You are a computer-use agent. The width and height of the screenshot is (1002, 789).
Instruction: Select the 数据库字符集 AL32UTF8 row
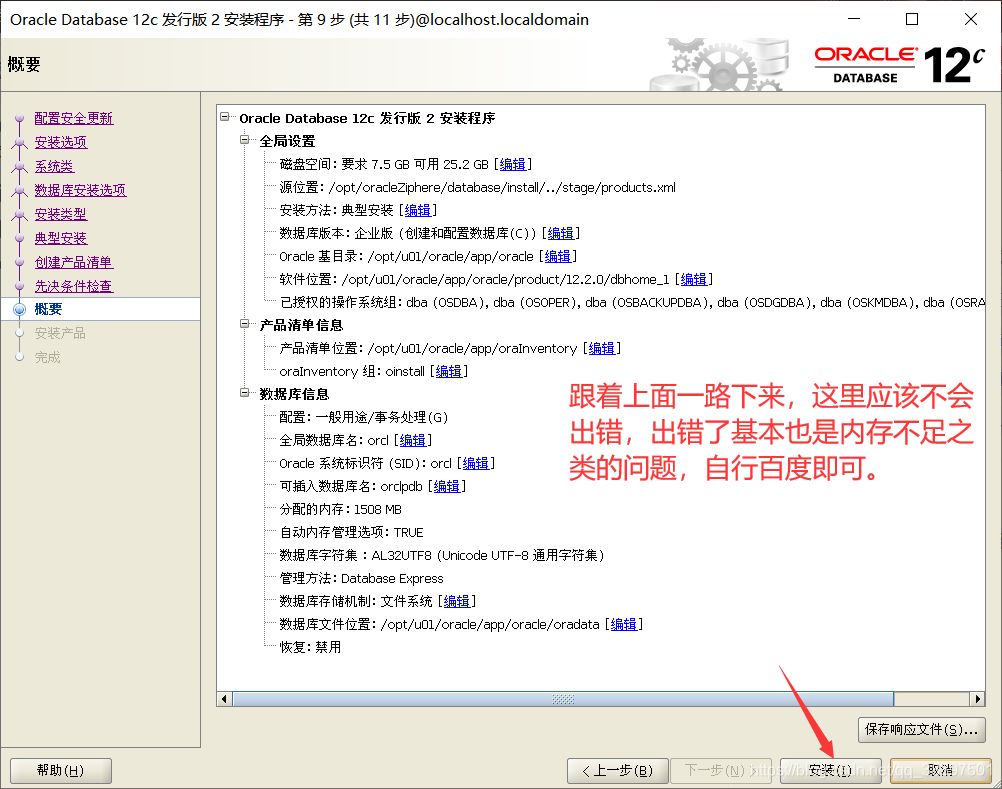tap(442, 556)
